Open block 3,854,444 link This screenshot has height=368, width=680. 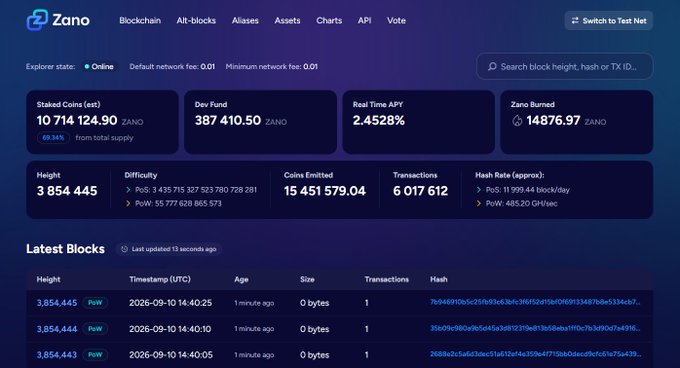tap(57, 329)
